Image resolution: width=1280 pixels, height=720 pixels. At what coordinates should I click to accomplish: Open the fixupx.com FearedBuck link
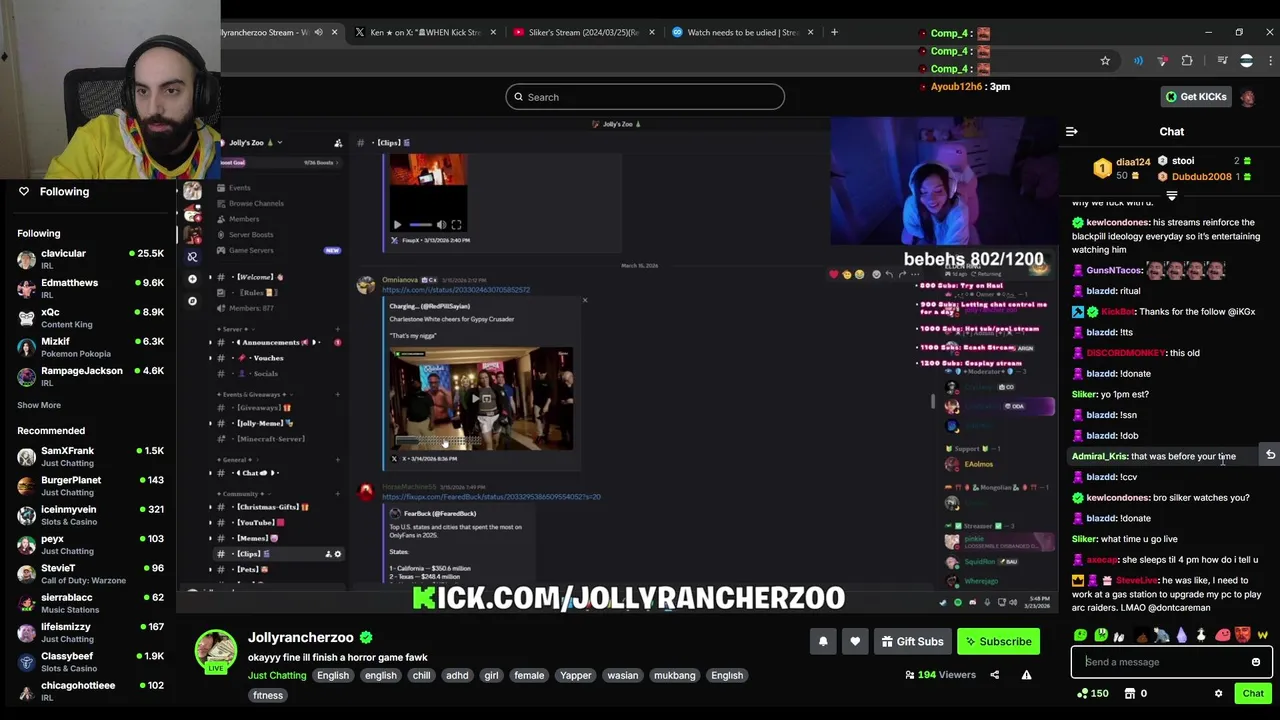coord(491,497)
